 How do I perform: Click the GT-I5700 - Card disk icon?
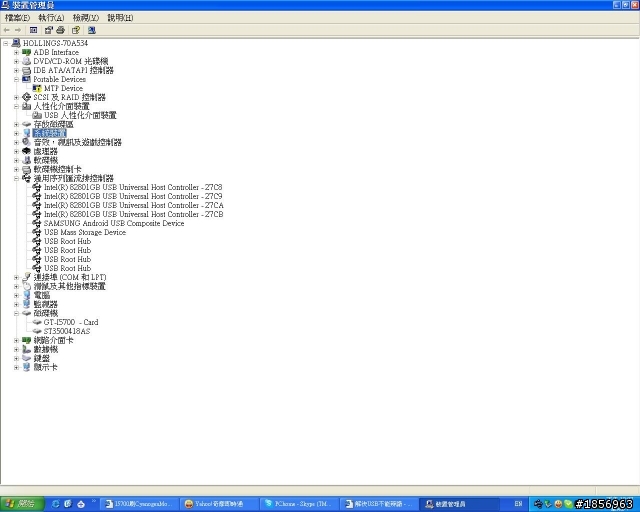pyautogui.click(x=37, y=323)
